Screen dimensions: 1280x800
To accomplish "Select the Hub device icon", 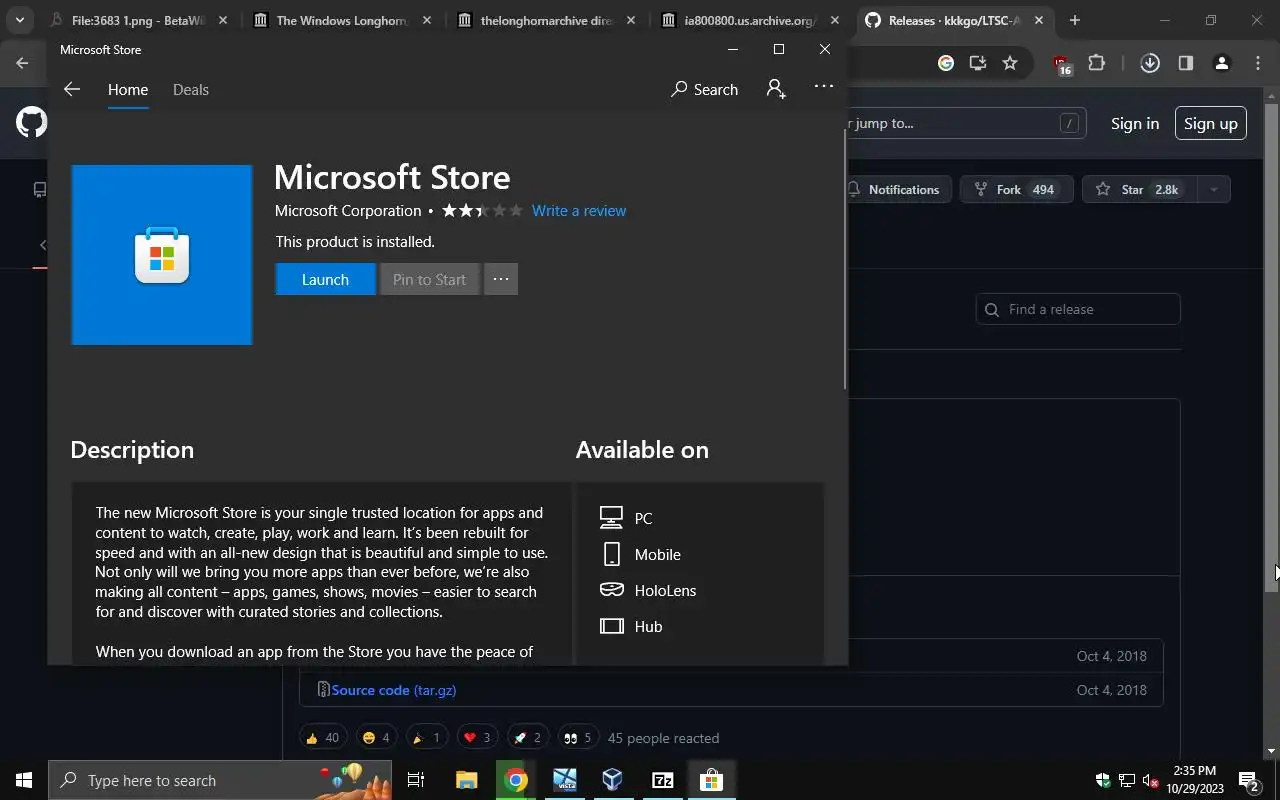I will (611, 626).
